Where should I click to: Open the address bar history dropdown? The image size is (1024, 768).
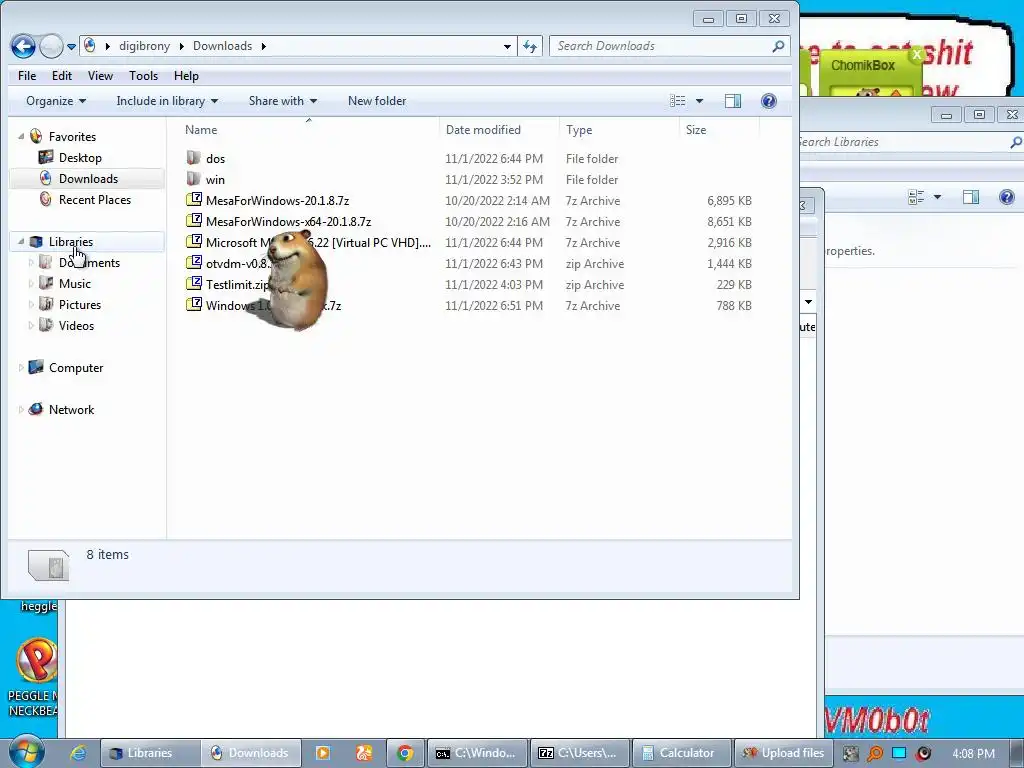507,46
